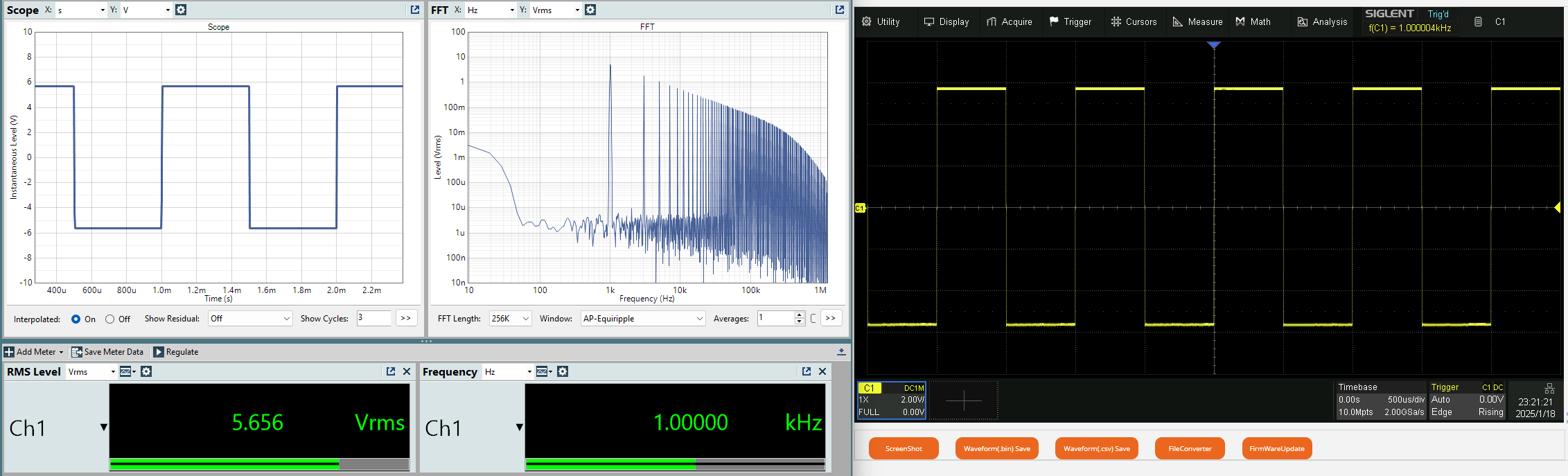Click the download arrow on meter bar
The height and width of the screenshot is (476, 1568).
[x=841, y=352]
